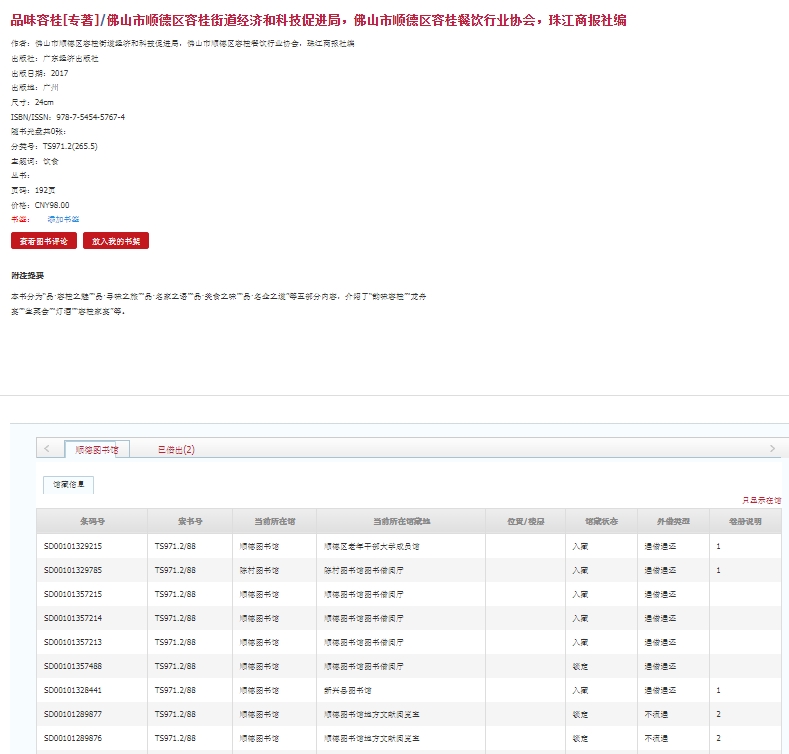
Task: Switch to the 顺德图书馆 tab
Action: (97, 450)
